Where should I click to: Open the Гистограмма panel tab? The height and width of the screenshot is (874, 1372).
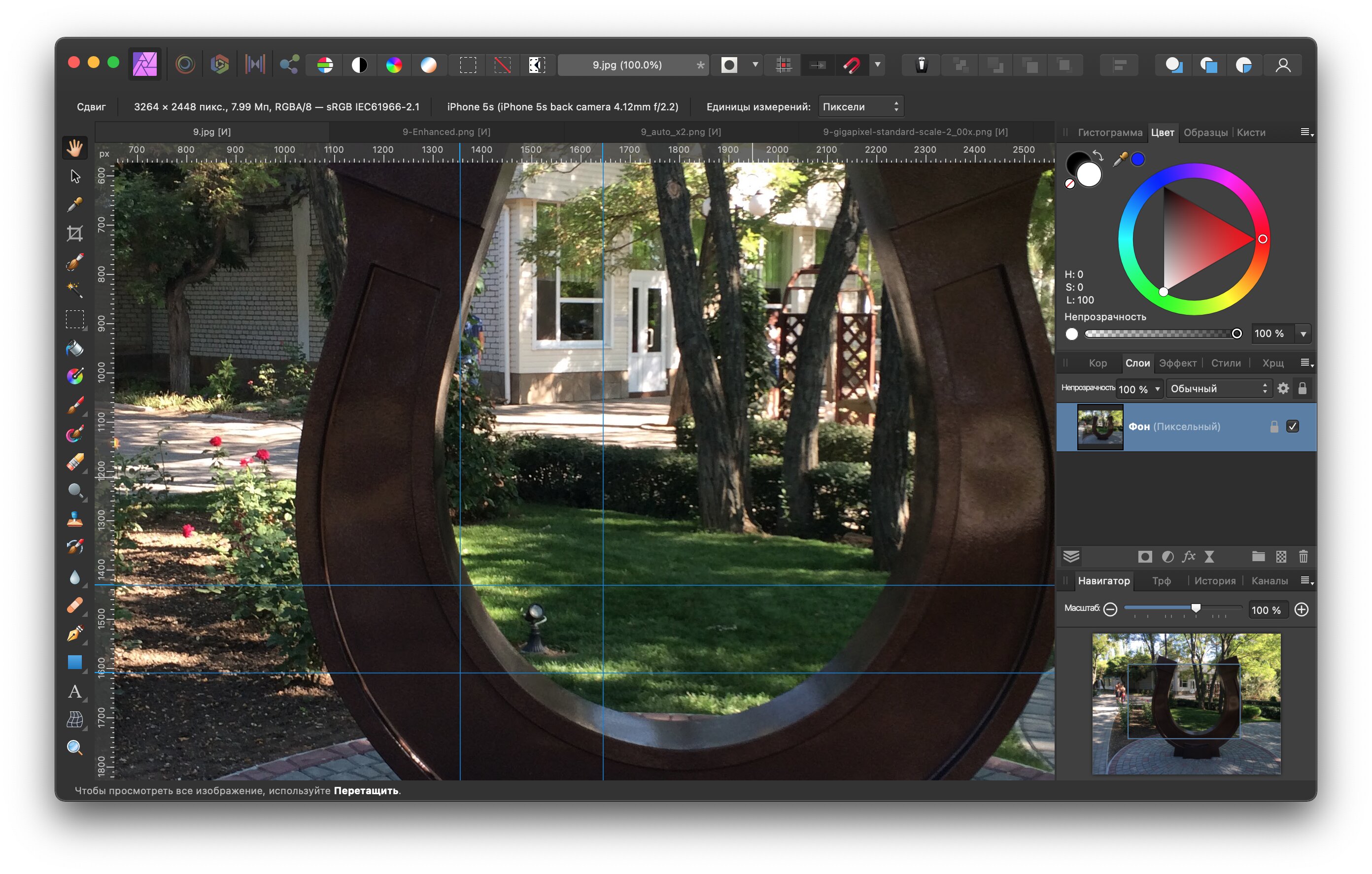coord(1110,132)
